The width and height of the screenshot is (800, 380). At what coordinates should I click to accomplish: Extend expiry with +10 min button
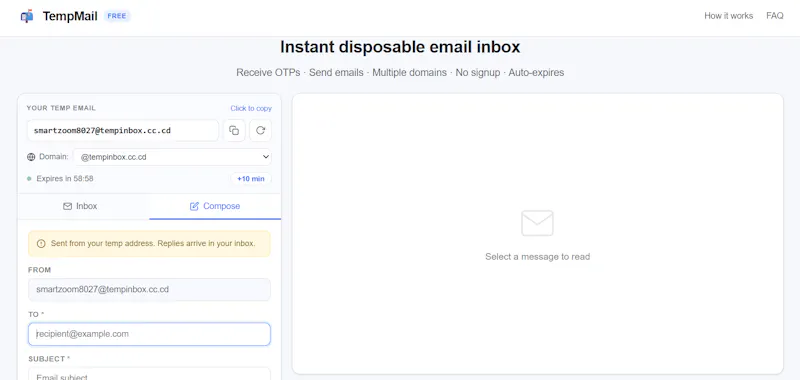click(x=251, y=179)
